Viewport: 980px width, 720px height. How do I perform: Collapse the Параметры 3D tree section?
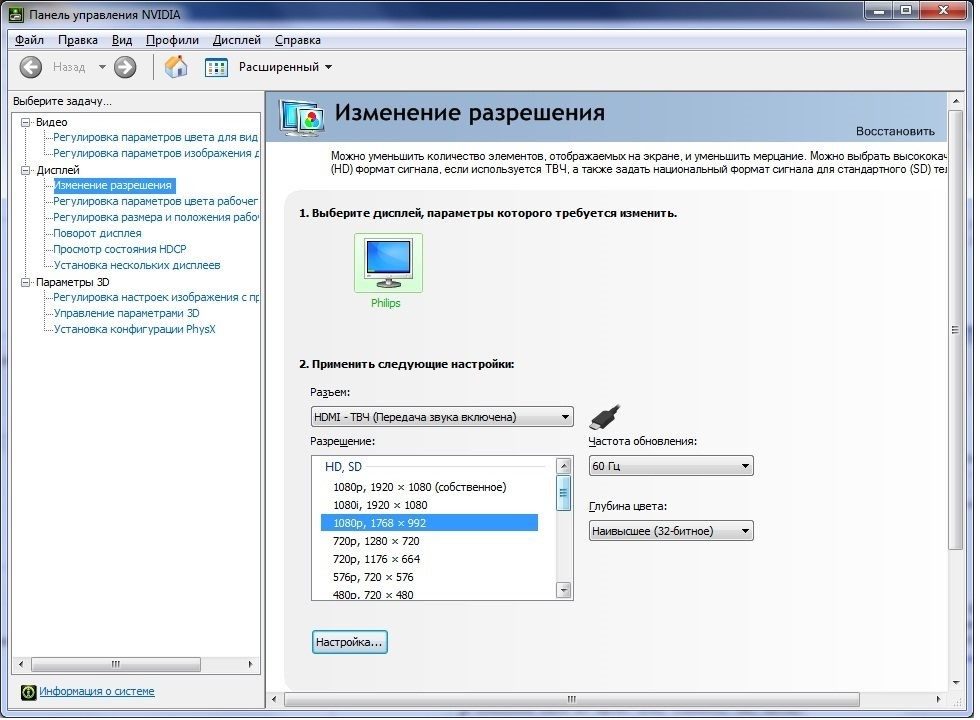coord(26,282)
